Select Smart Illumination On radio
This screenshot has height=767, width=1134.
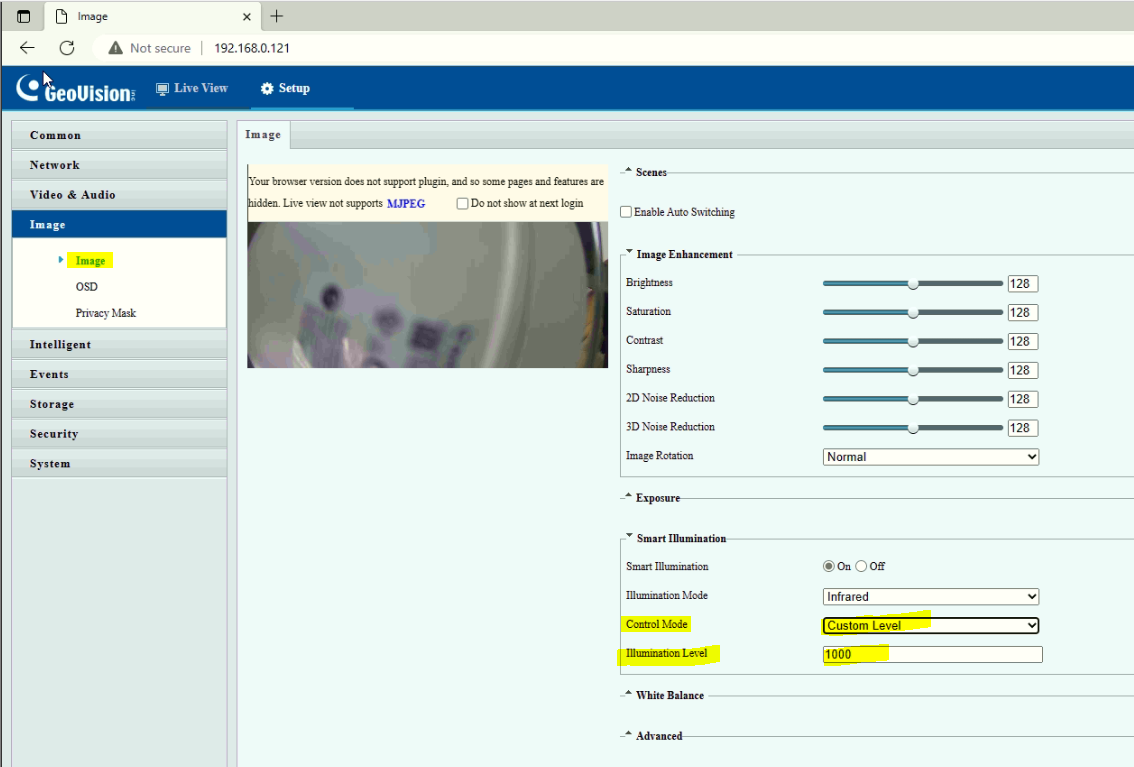point(829,566)
